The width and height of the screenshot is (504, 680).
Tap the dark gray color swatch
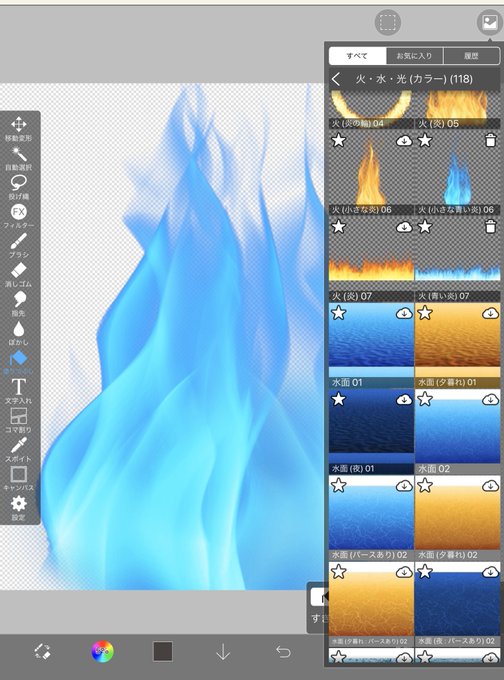tap(163, 651)
